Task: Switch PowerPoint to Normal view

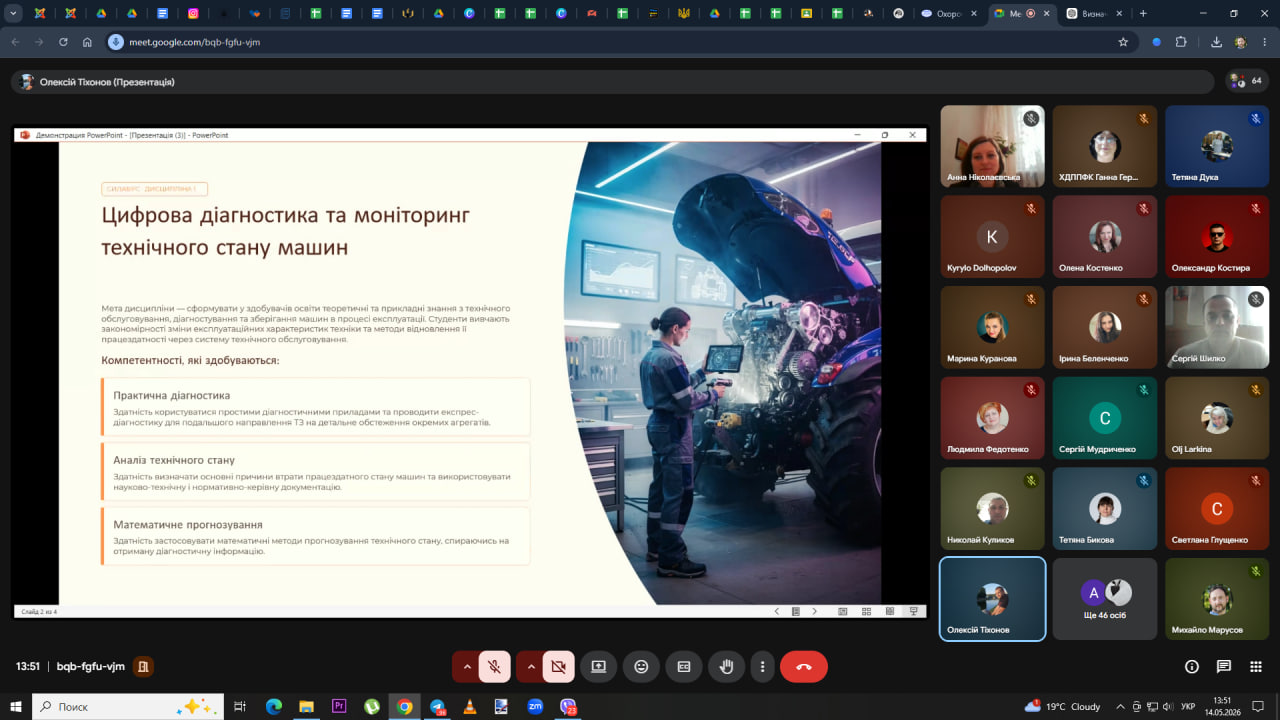Action: pos(842,611)
